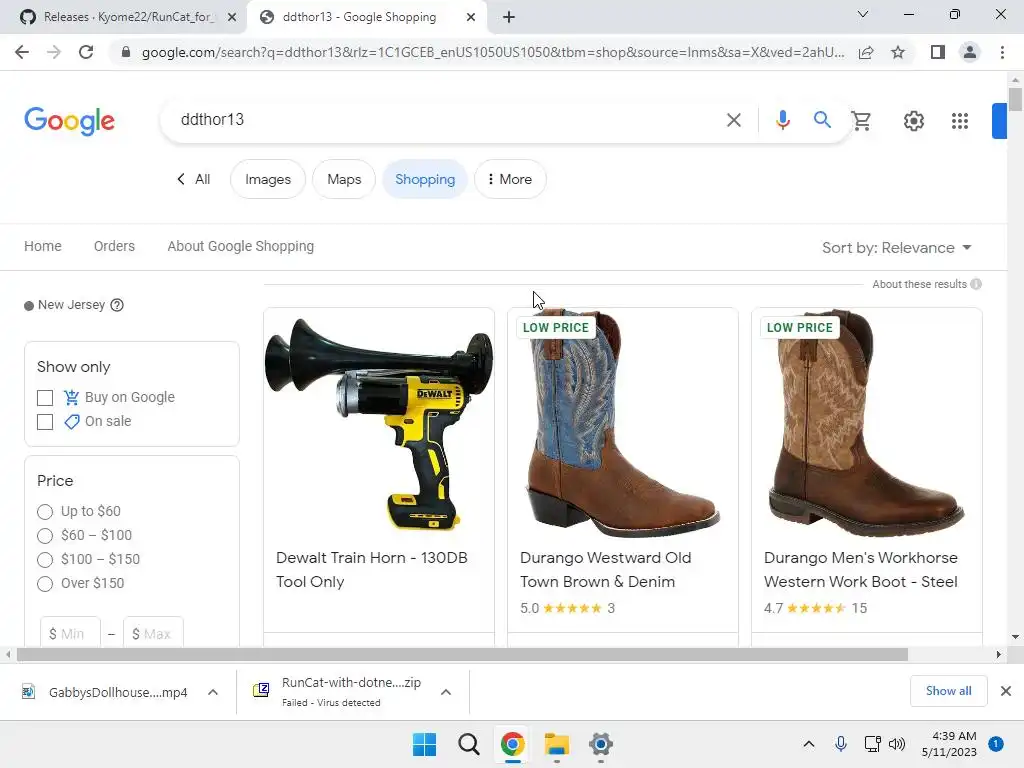Open the Google apps grid
Screen dimensions: 1024x768
pos(959,121)
